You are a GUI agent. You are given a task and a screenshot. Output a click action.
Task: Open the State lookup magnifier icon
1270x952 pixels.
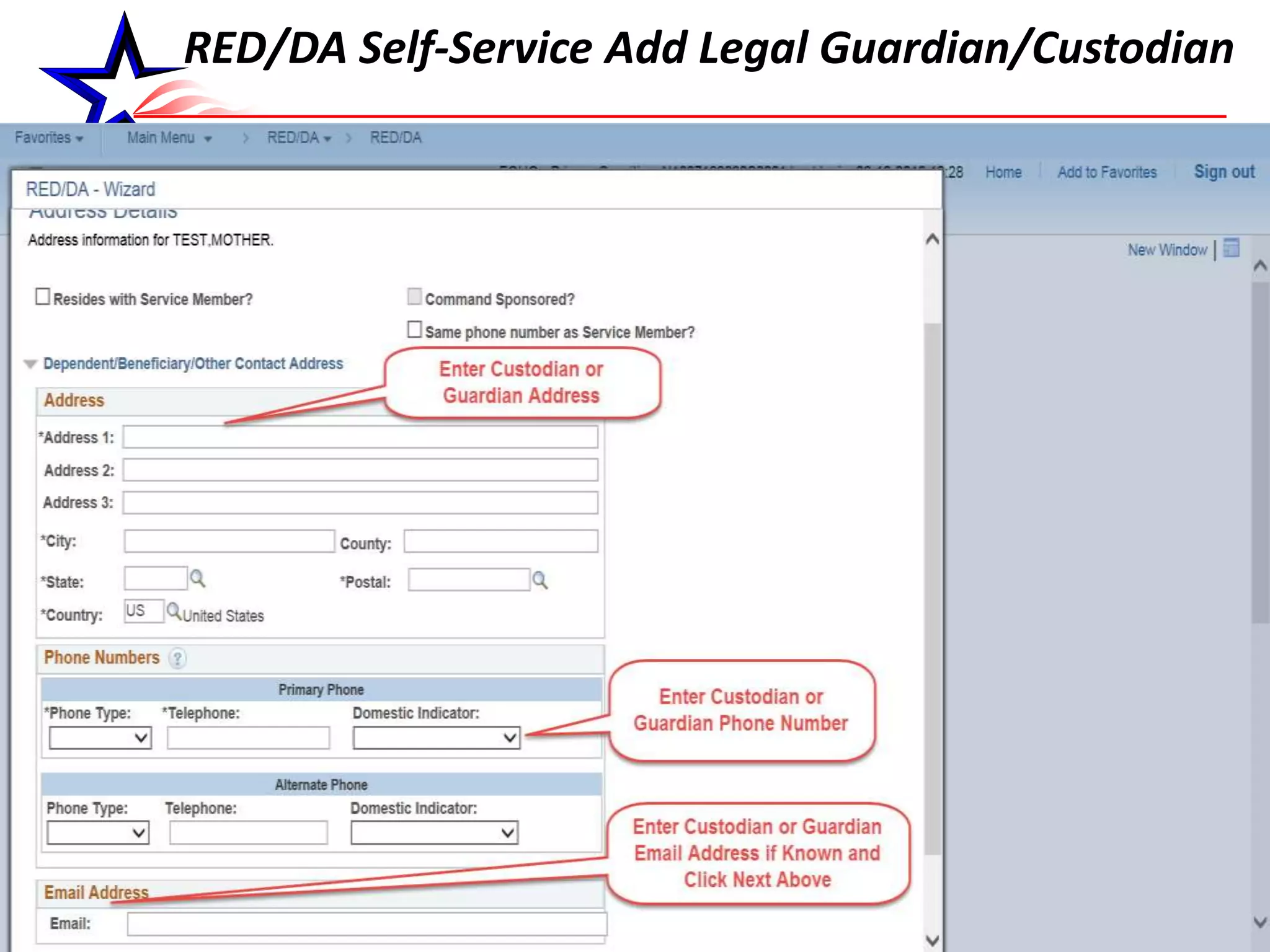(x=197, y=578)
